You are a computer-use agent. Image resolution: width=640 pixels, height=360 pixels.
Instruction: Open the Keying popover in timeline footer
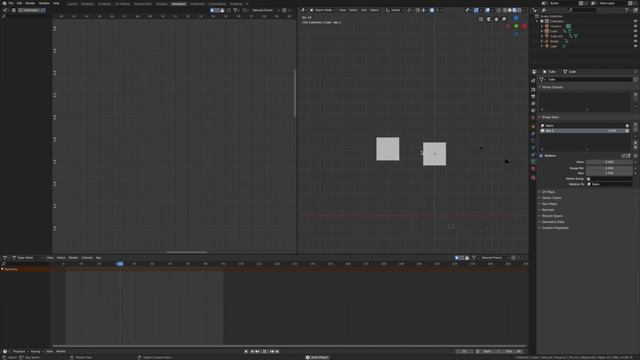point(36,351)
